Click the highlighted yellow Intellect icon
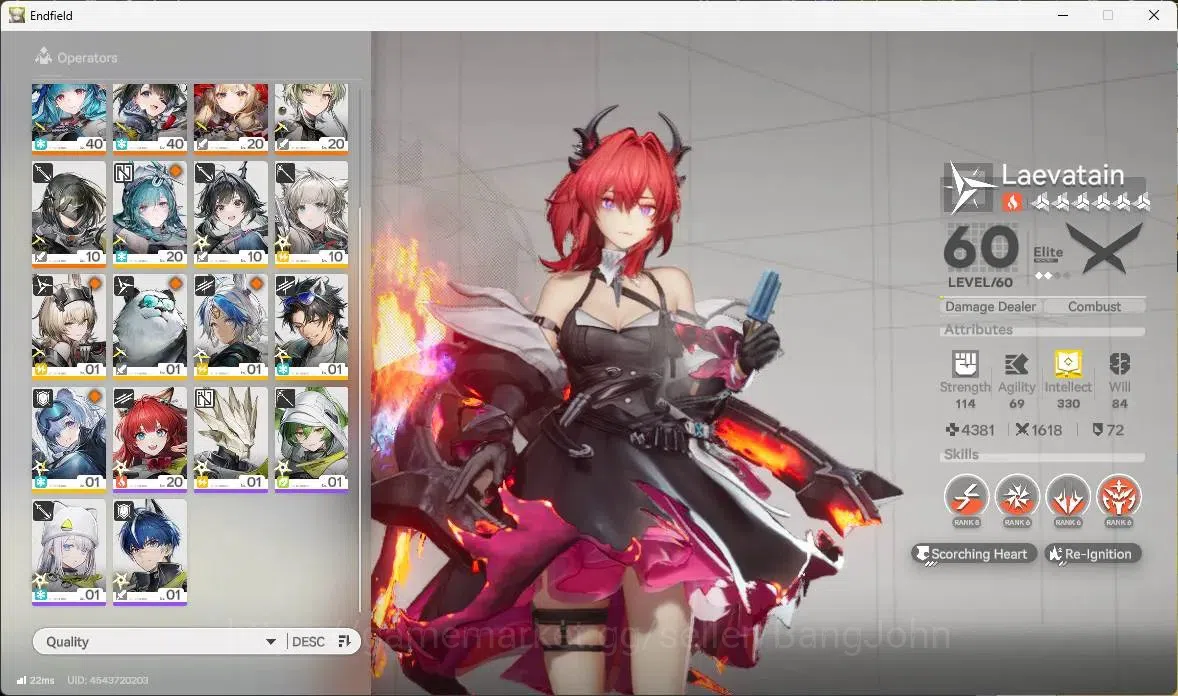 point(1068,364)
